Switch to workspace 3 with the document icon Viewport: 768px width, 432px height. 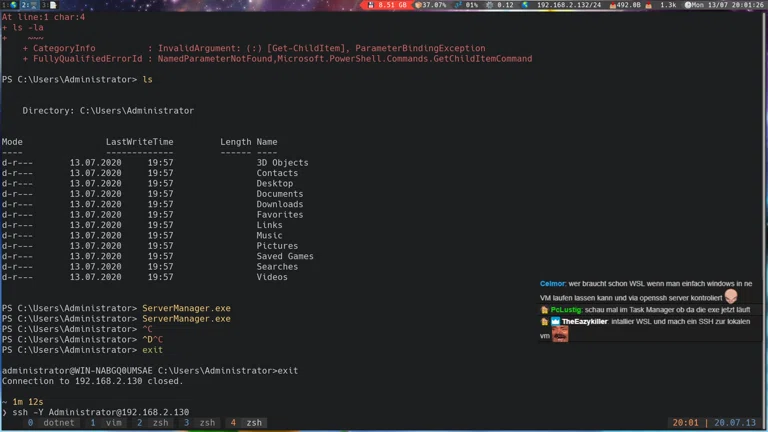coord(49,5)
